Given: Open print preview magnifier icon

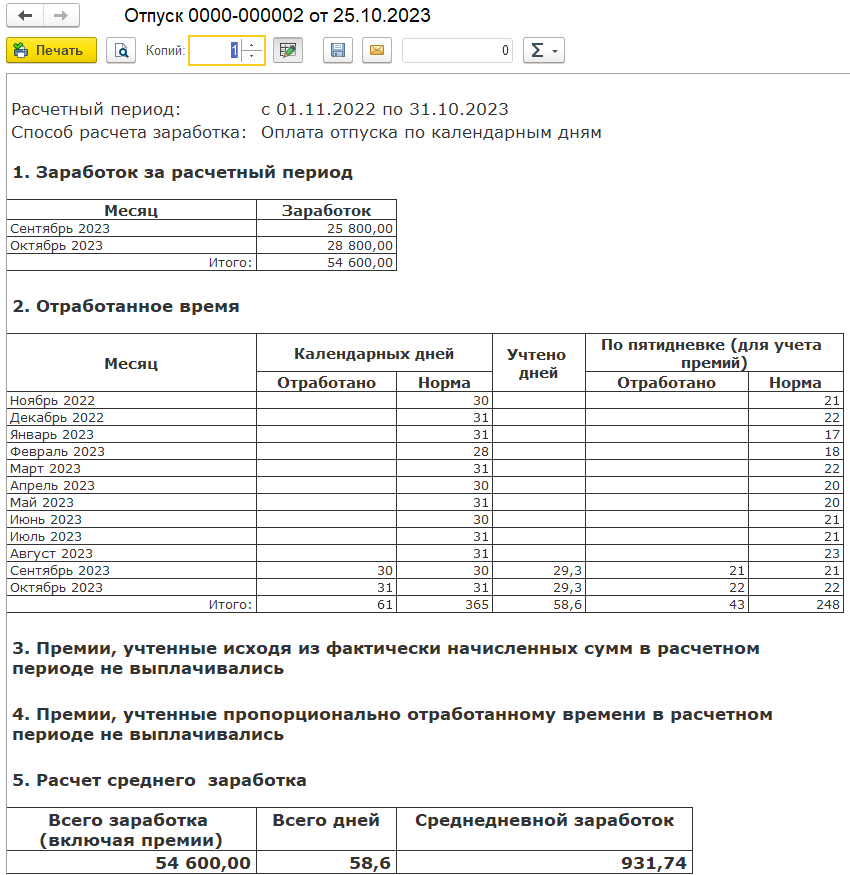Looking at the screenshot, I should click(121, 50).
